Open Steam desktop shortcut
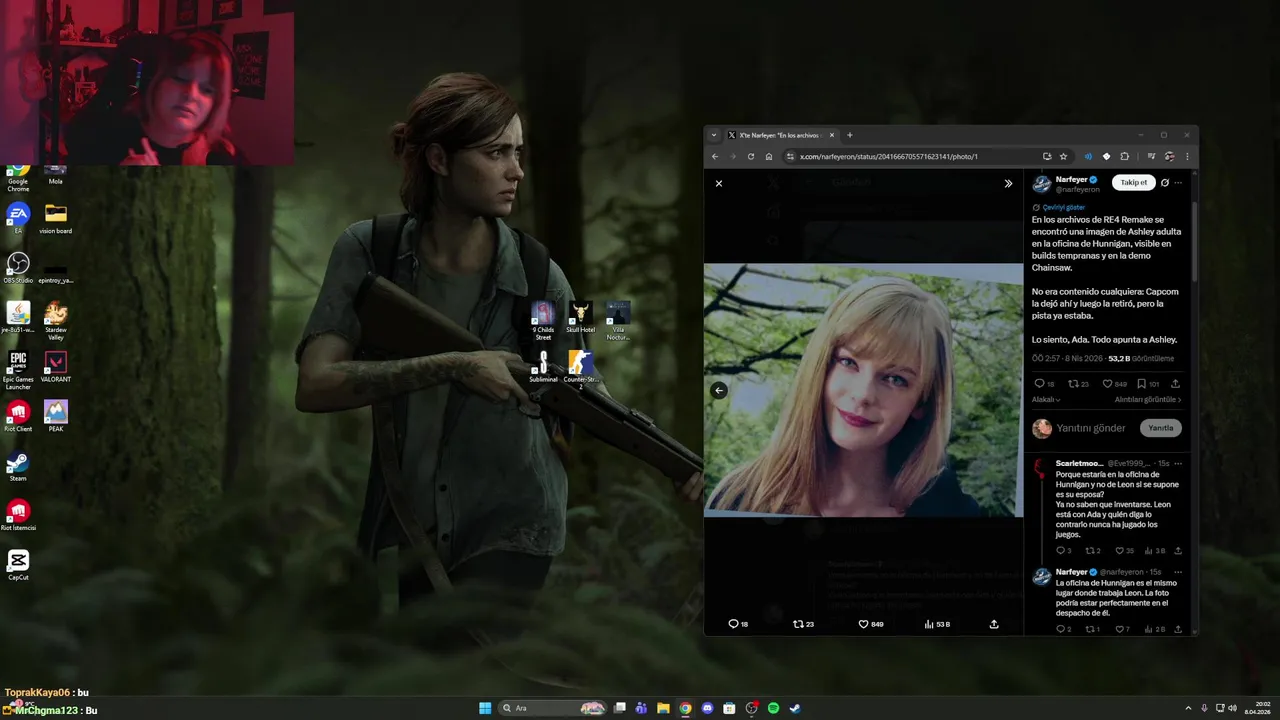 (x=18, y=467)
